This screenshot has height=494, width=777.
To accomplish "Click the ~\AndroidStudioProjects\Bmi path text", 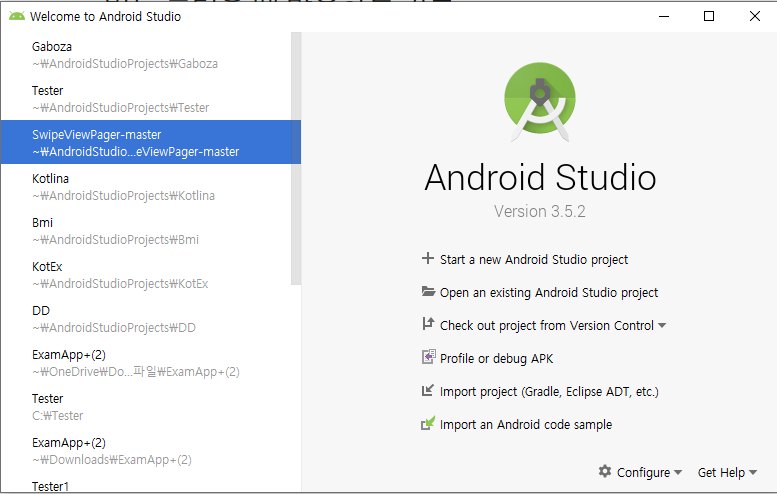I will click(x=115, y=240).
